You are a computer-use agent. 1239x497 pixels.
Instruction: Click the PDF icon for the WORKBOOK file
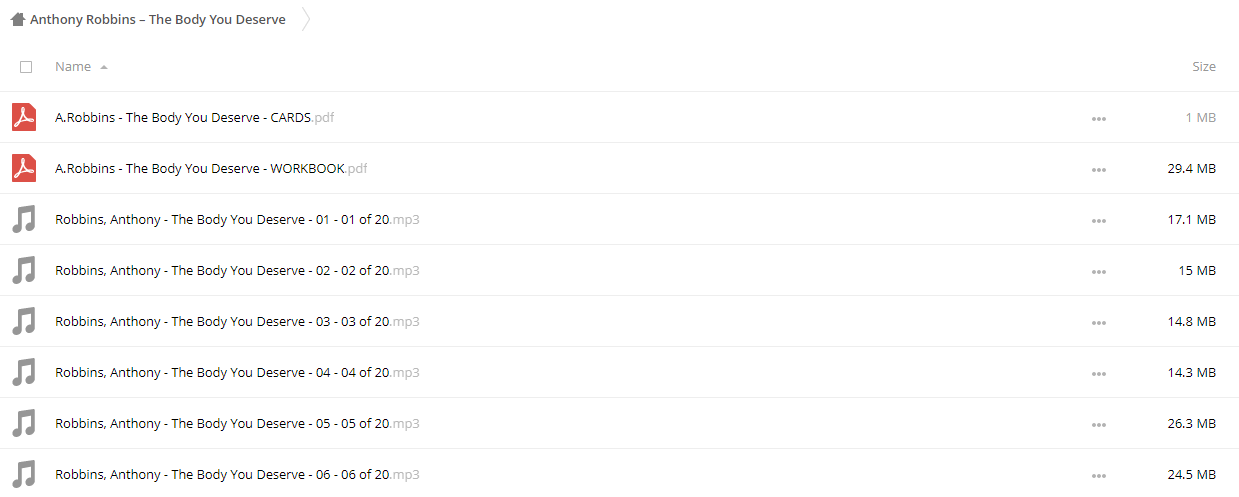pos(24,168)
